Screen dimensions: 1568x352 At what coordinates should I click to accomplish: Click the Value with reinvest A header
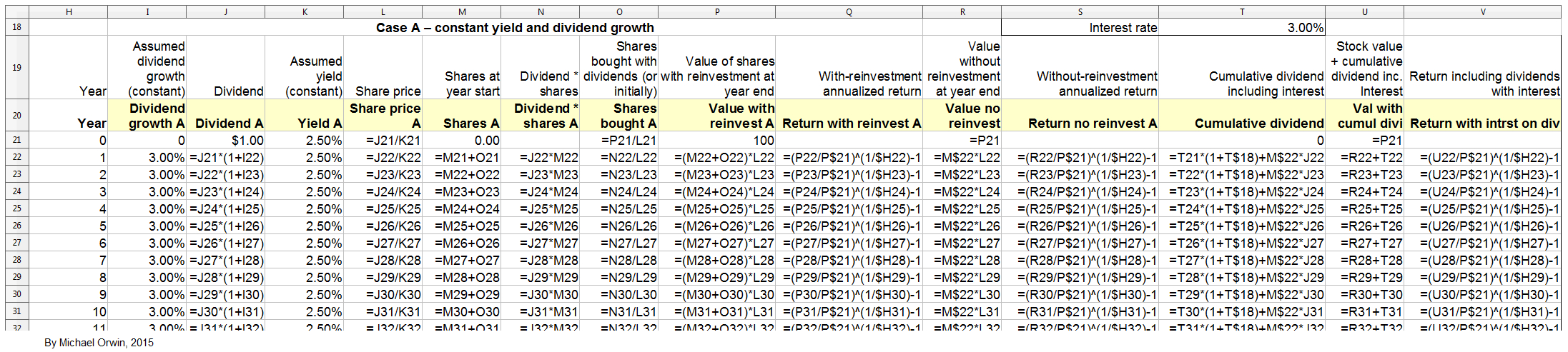(x=717, y=116)
